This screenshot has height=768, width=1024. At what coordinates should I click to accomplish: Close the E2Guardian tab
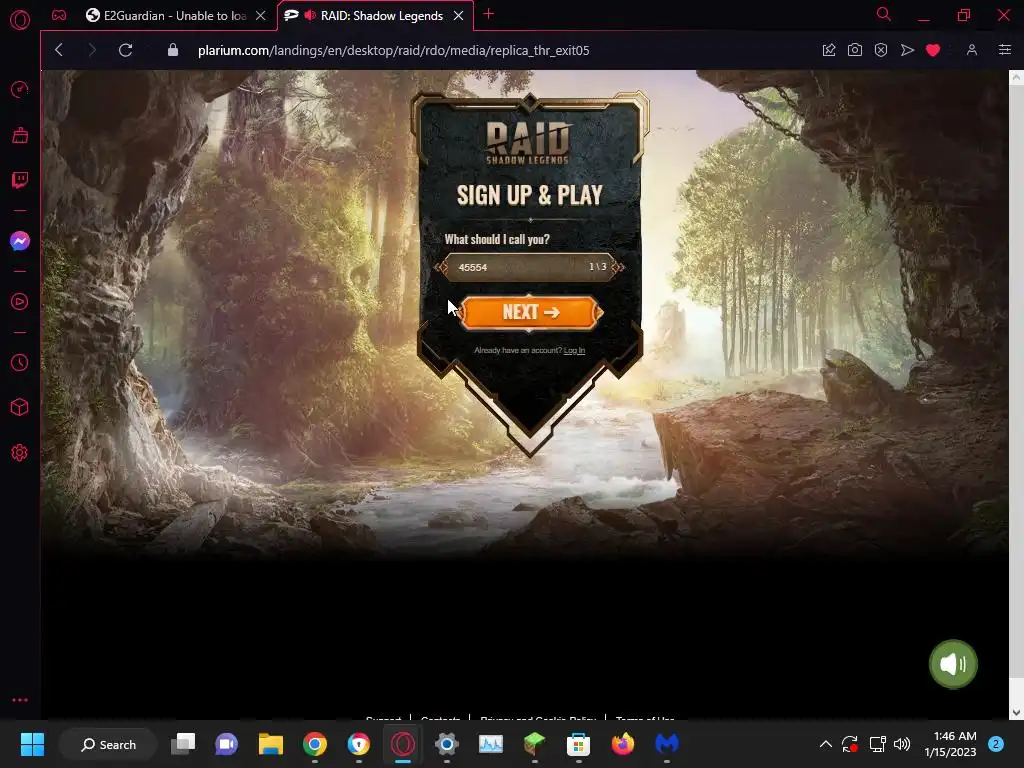pos(261,16)
